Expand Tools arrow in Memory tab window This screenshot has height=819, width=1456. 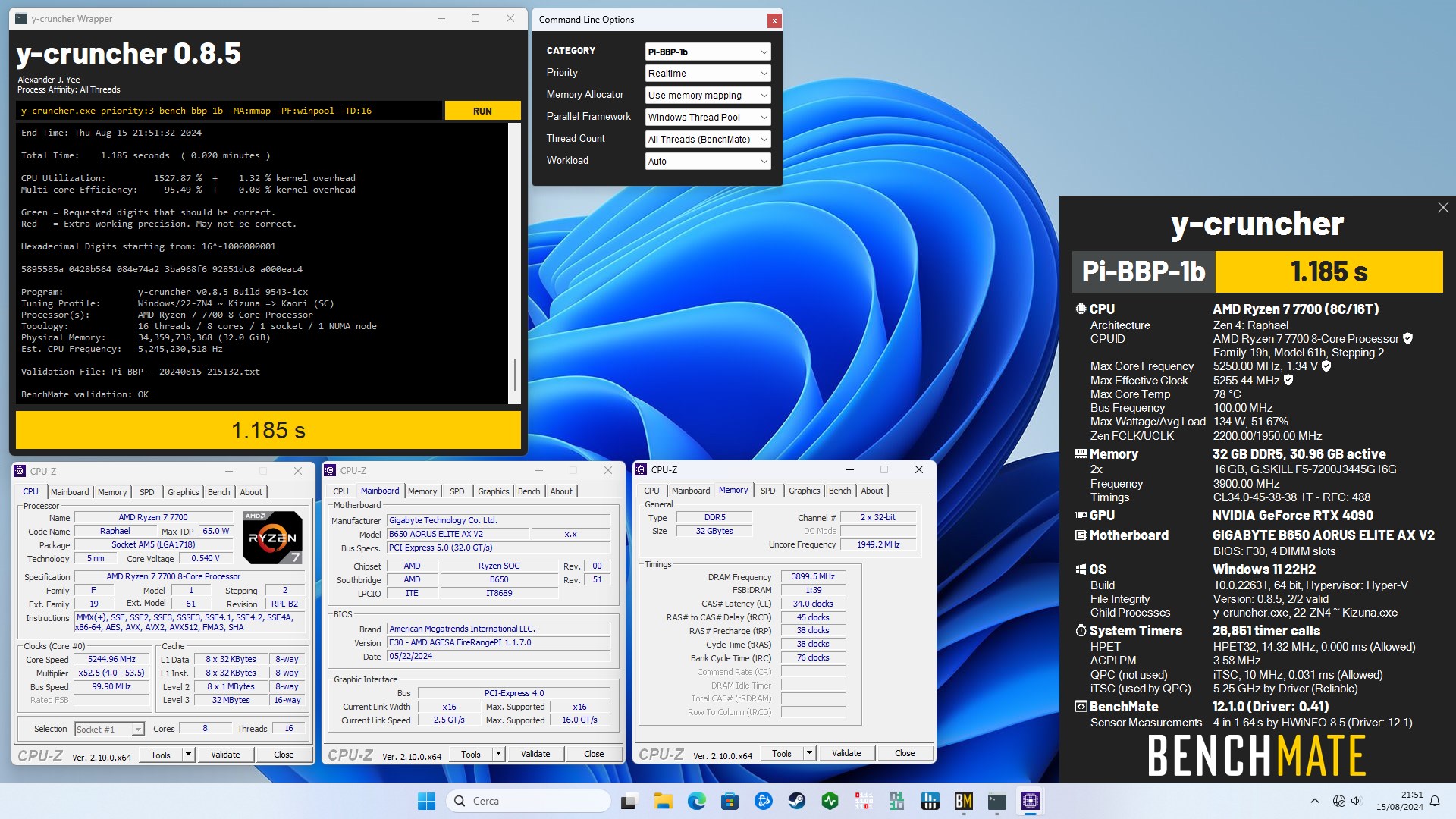pyautogui.click(x=809, y=752)
